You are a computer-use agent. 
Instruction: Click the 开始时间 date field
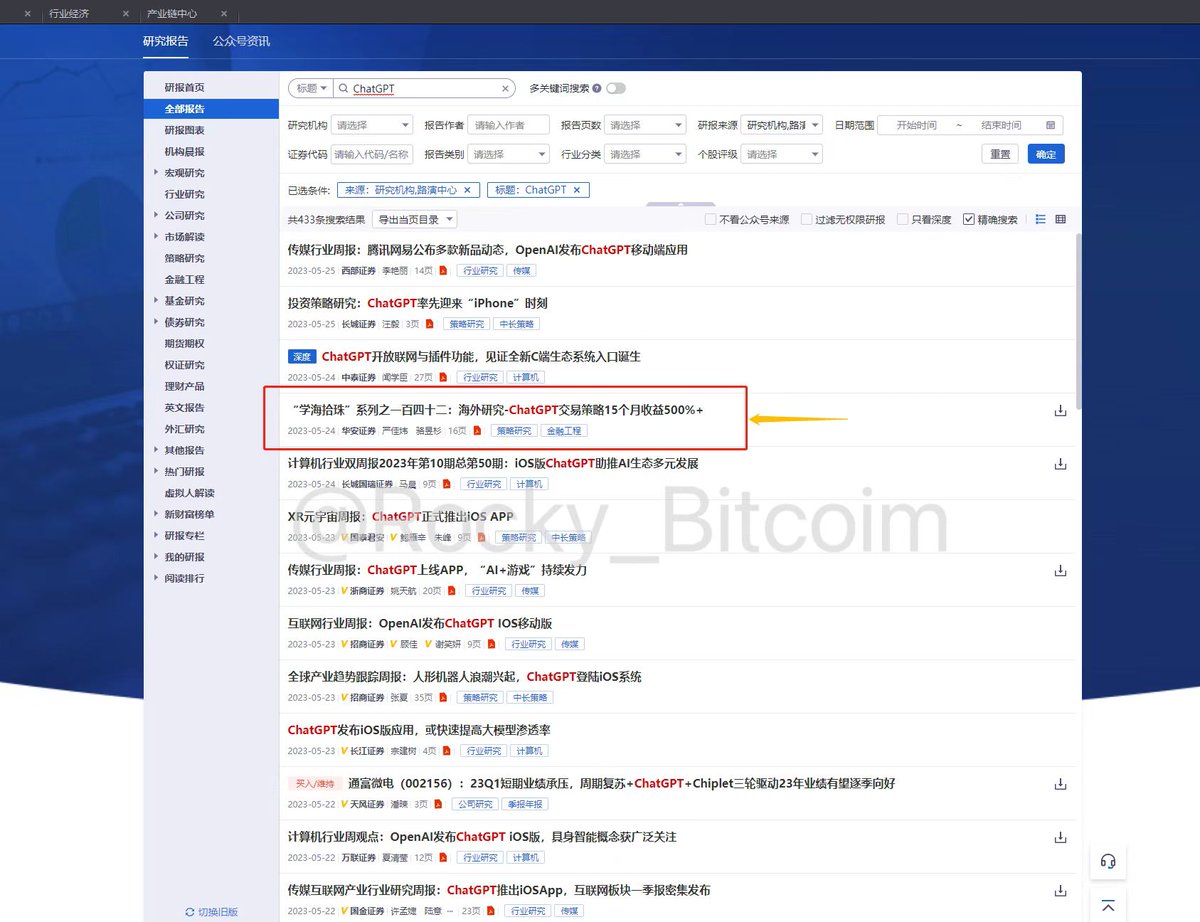[x=917, y=126]
